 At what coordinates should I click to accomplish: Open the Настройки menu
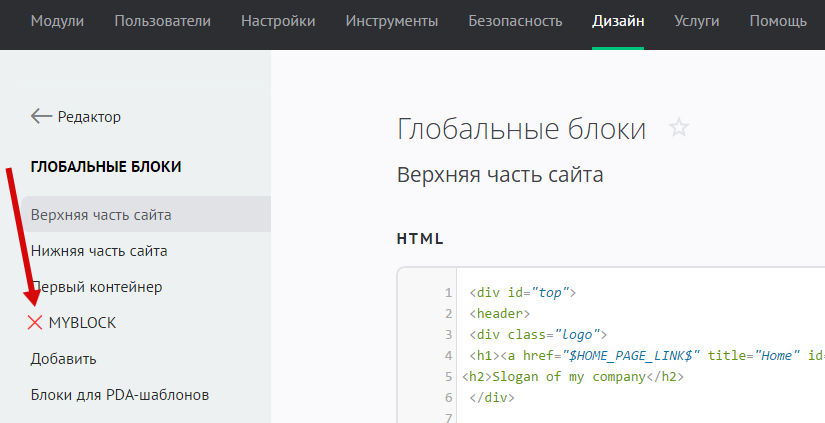(278, 21)
